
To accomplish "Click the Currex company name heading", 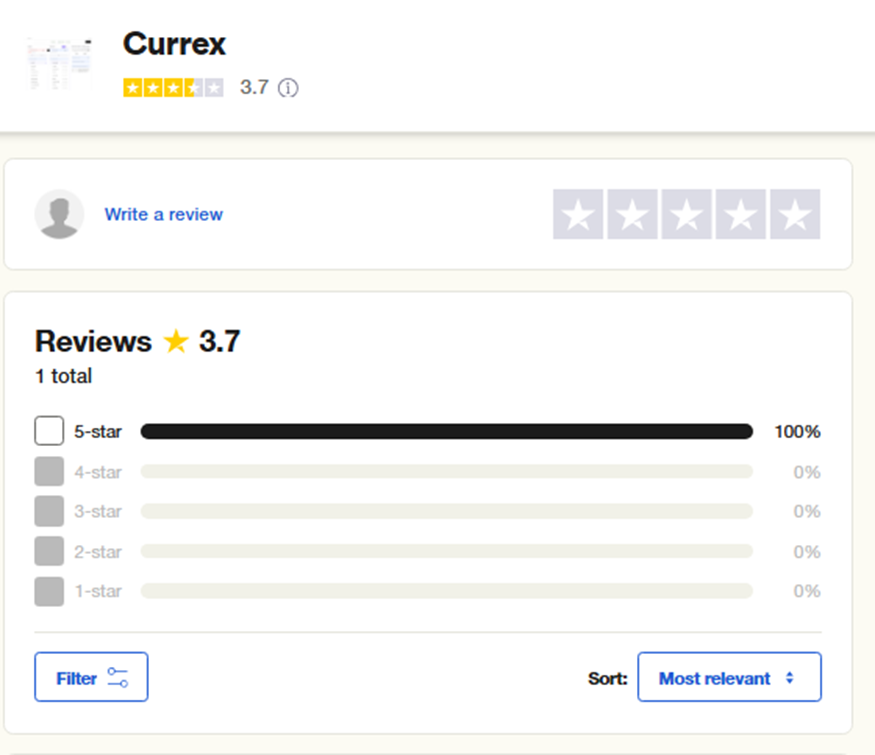I will 174,44.
